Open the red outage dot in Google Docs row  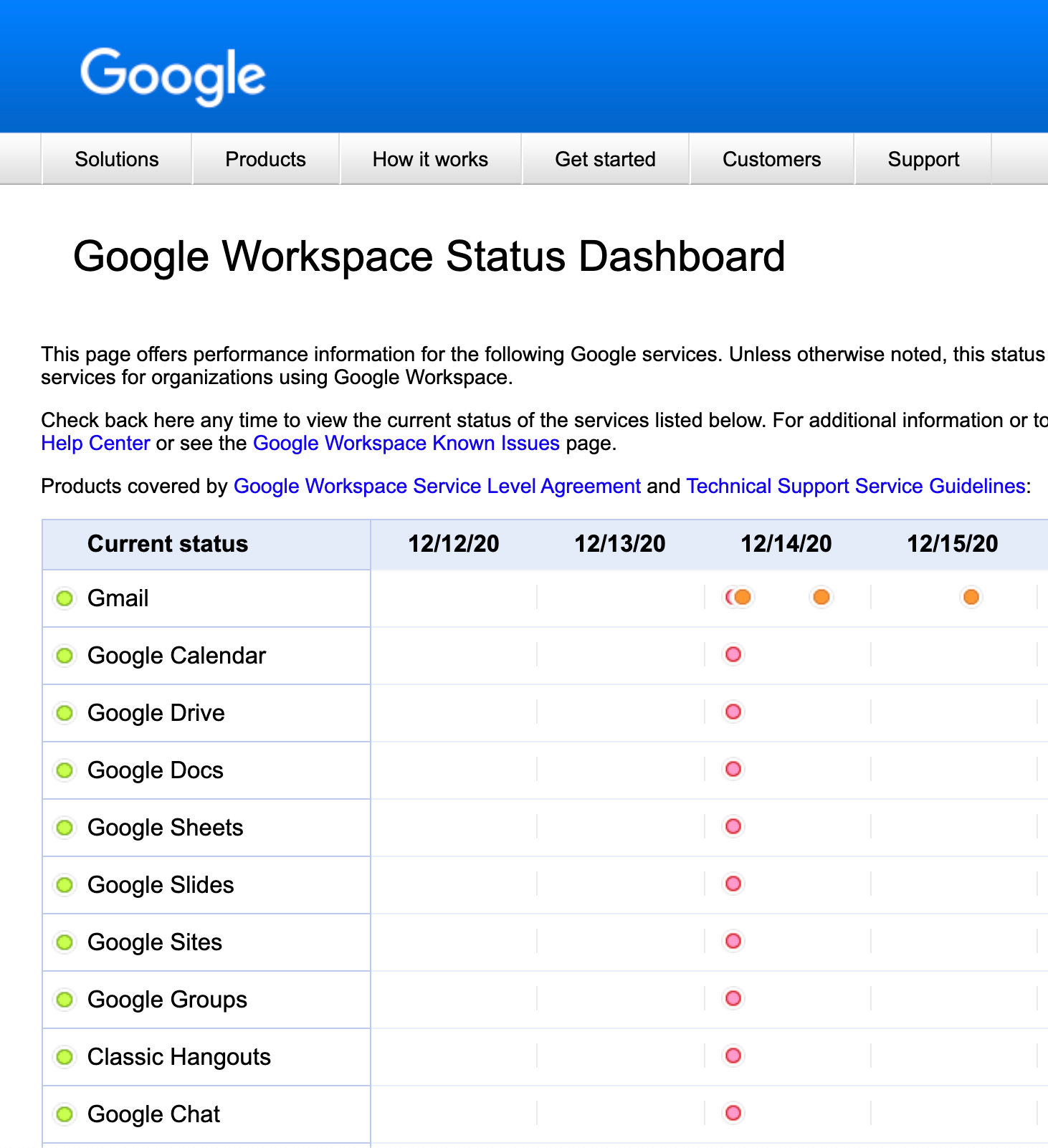[x=733, y=769]
